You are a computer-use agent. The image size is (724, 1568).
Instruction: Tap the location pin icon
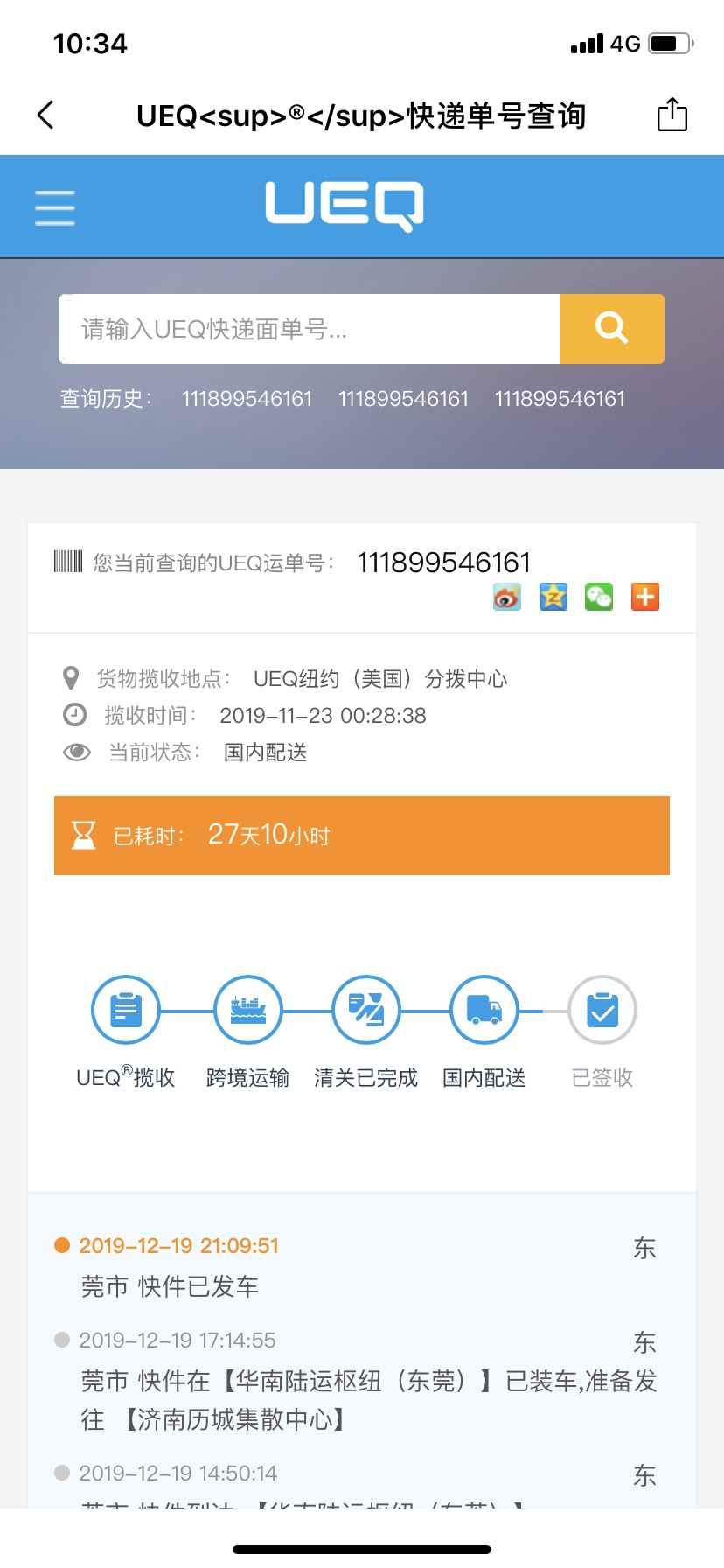[72, 678]
